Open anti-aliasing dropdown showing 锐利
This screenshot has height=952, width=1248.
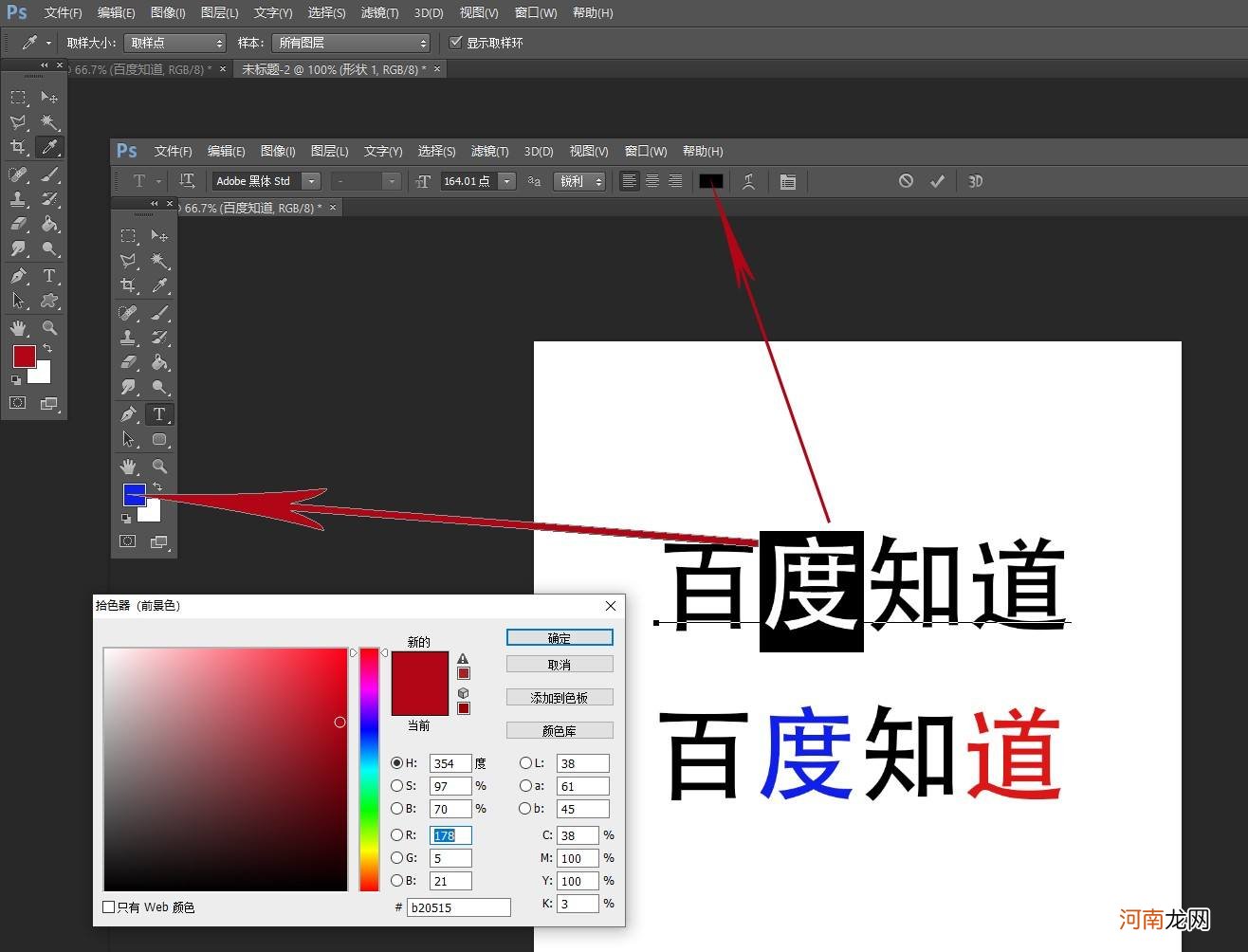click(580, 181)
